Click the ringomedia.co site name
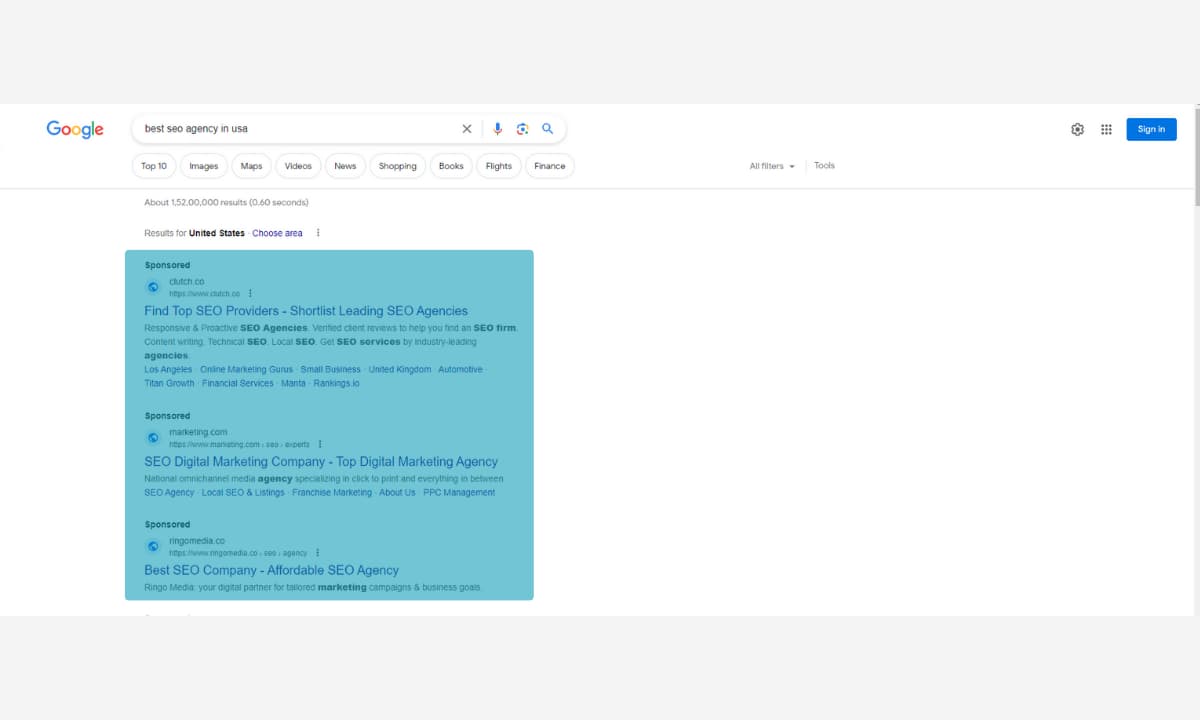This screenshot has width=1200, height=720. click(x=197, y=541)
